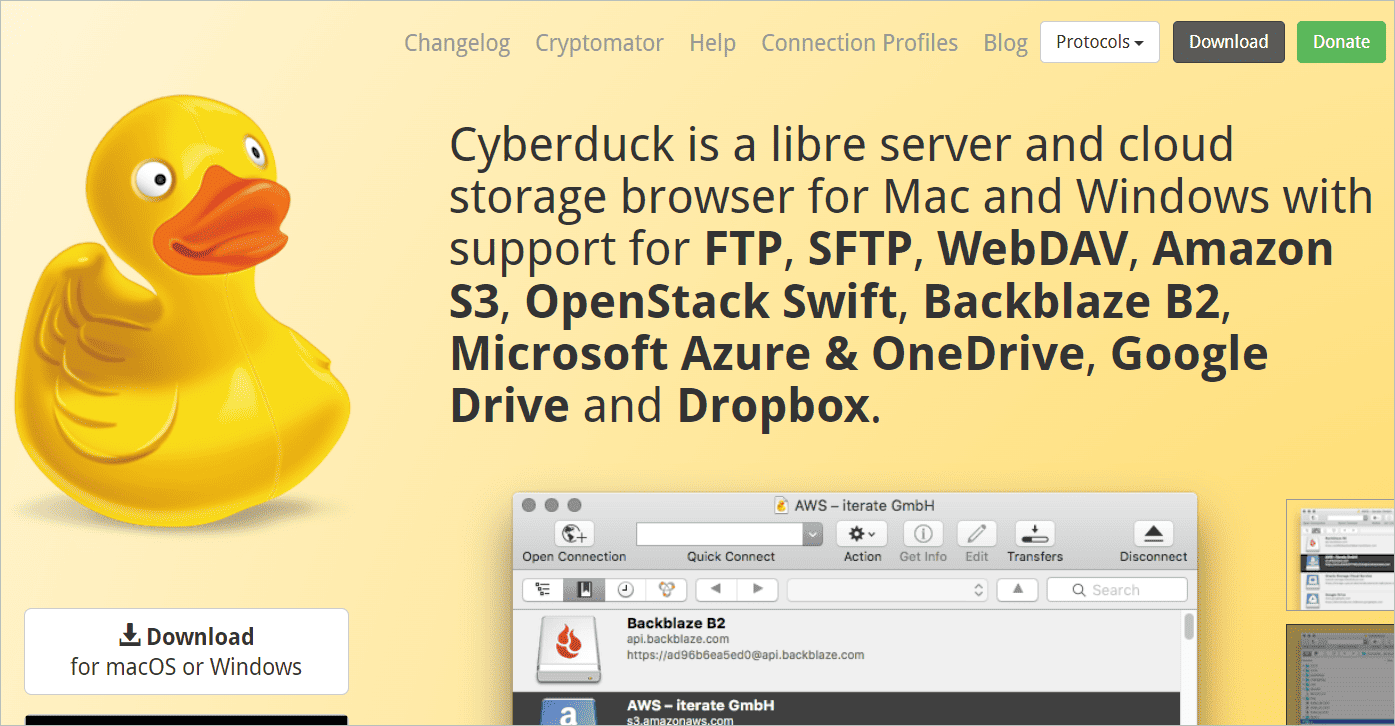Expand the Quick Connect dropdown arrow
1395x726 pixels.
click(813, 534)
